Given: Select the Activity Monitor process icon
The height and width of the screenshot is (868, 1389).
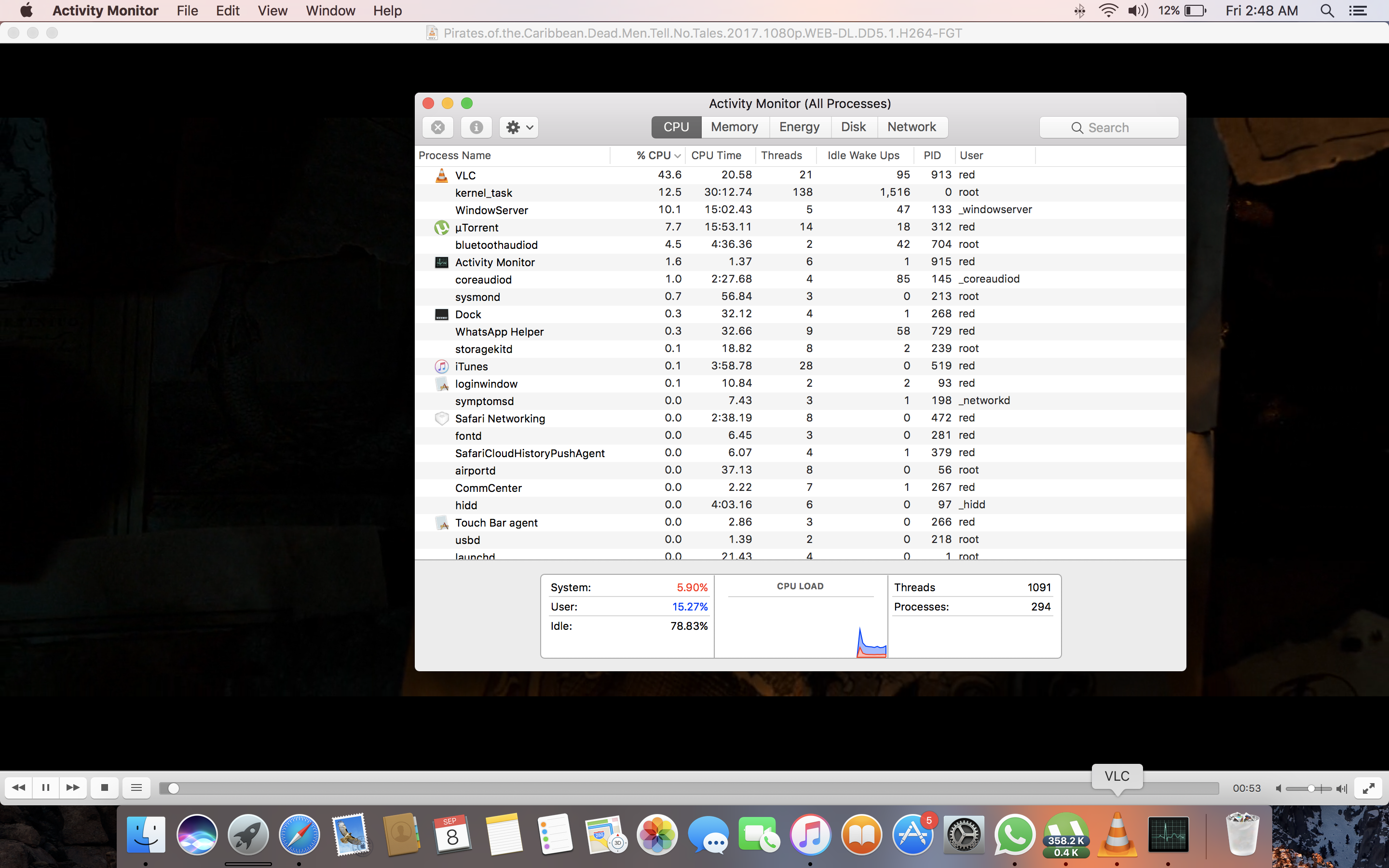Looking at the screenshot, I should [441, 262].
